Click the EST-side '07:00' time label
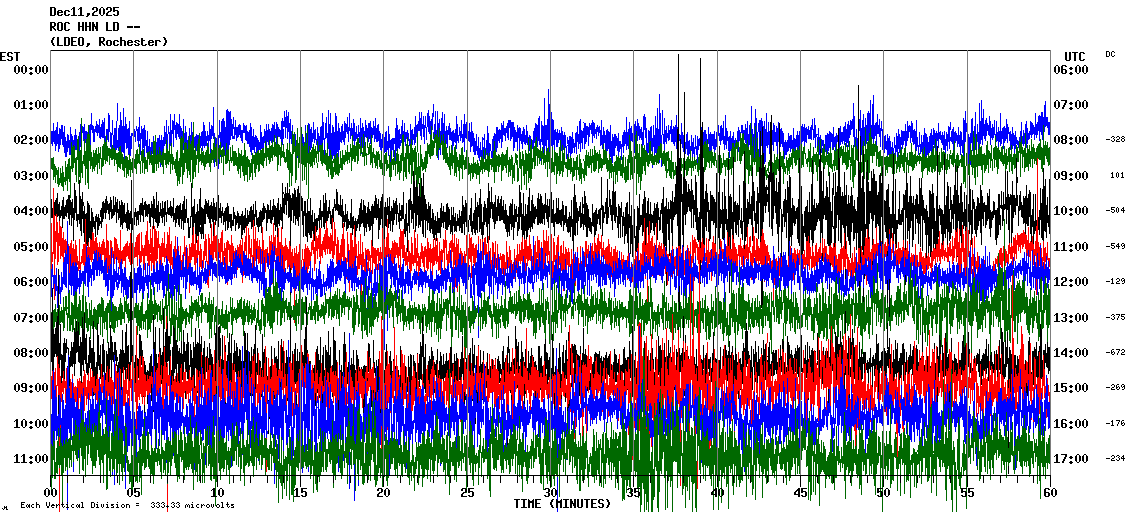The width and height of the screenshot is (1130, 519). coord(31,317)
